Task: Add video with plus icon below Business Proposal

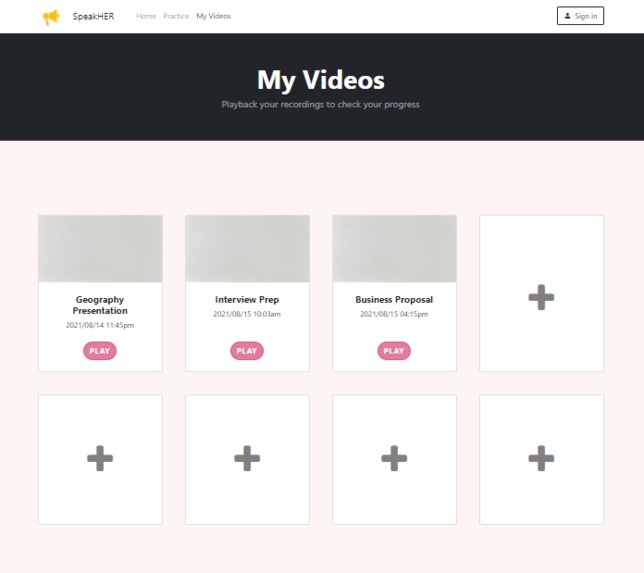Action: point(394,458)
